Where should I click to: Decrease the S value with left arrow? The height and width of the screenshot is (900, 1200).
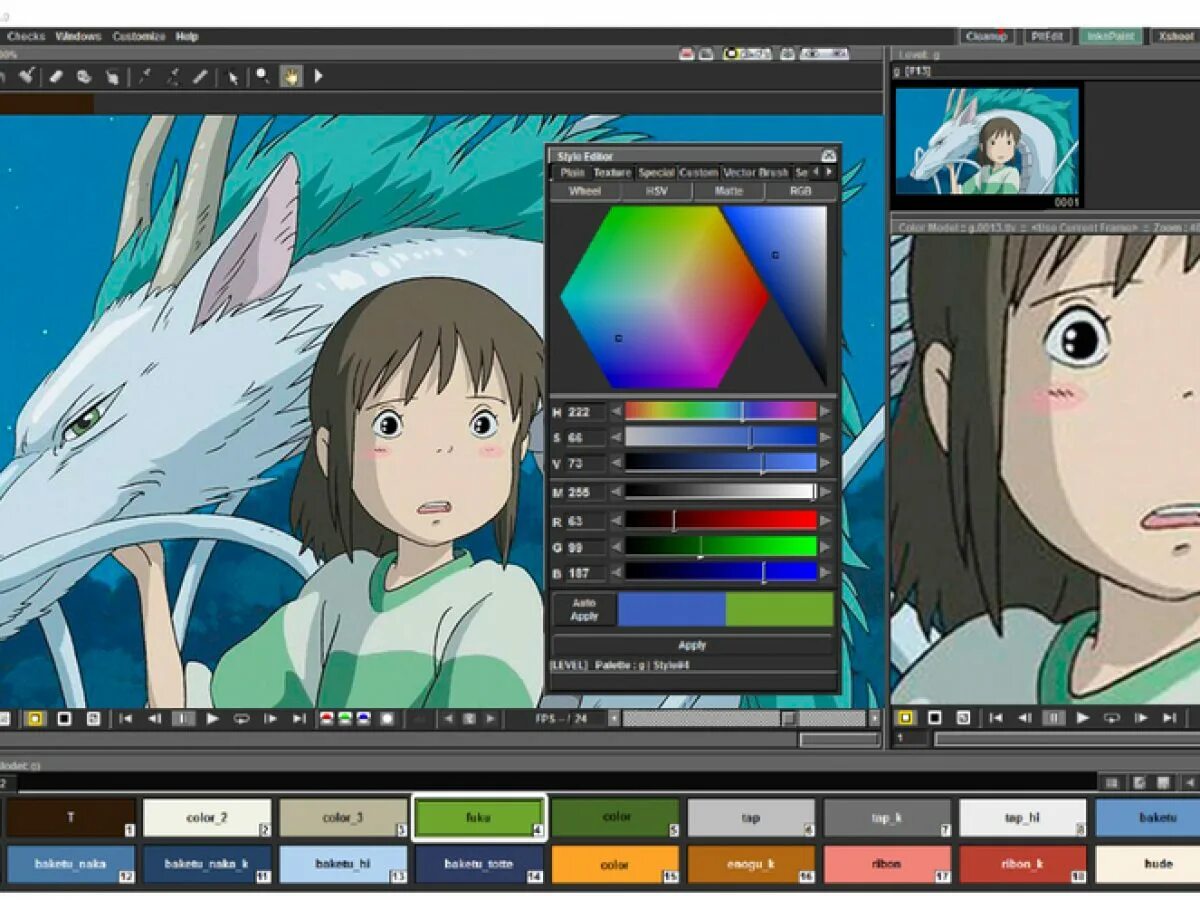[616, 437]
